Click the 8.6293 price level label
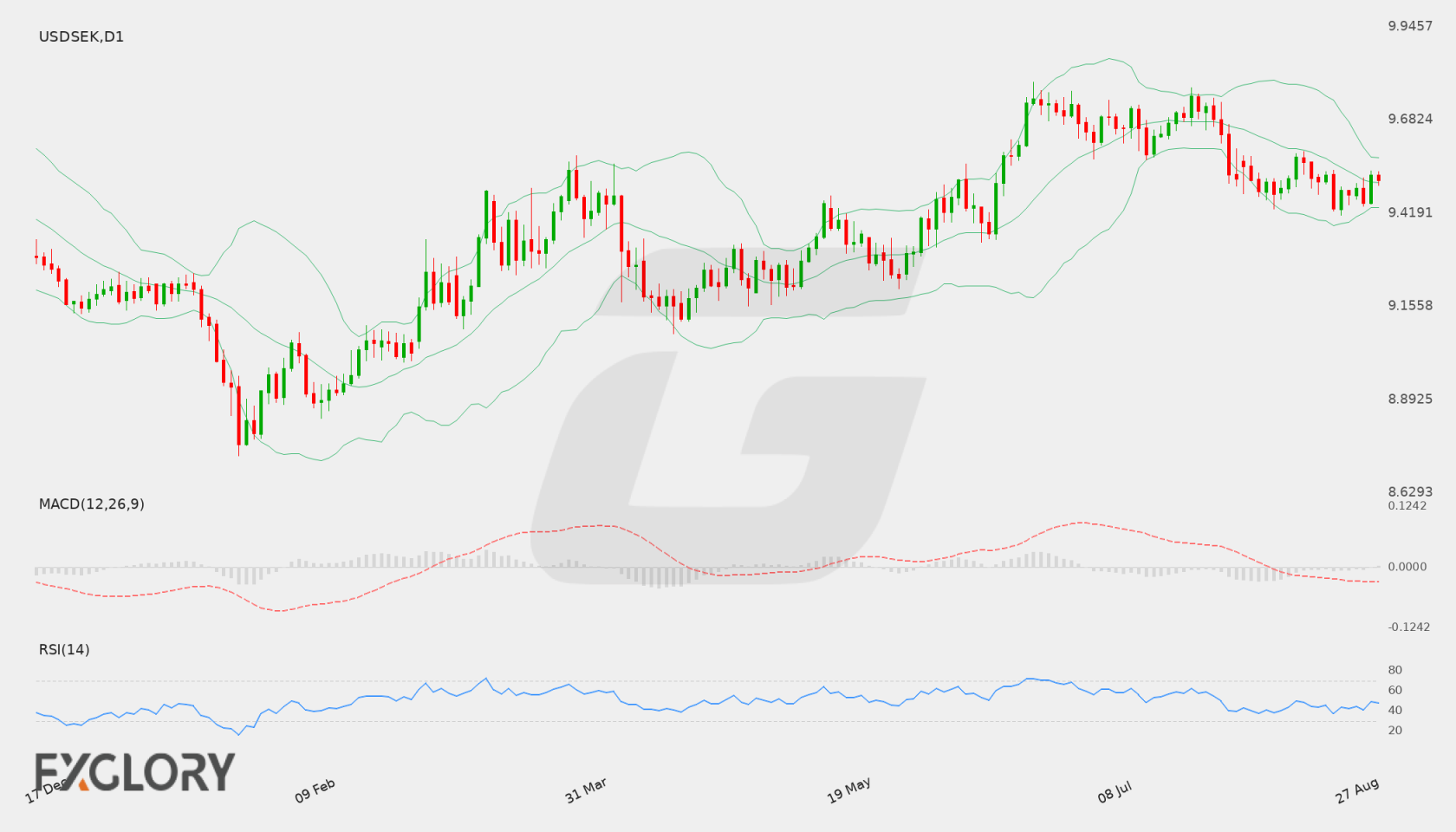Viewport: 1456px width, 832px height. (1410, 491)
